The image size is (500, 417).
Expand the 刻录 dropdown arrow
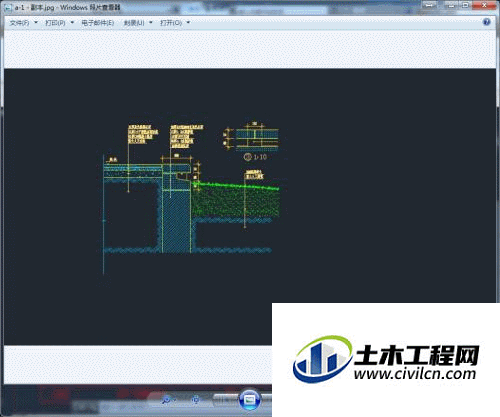tap(151, 23)
